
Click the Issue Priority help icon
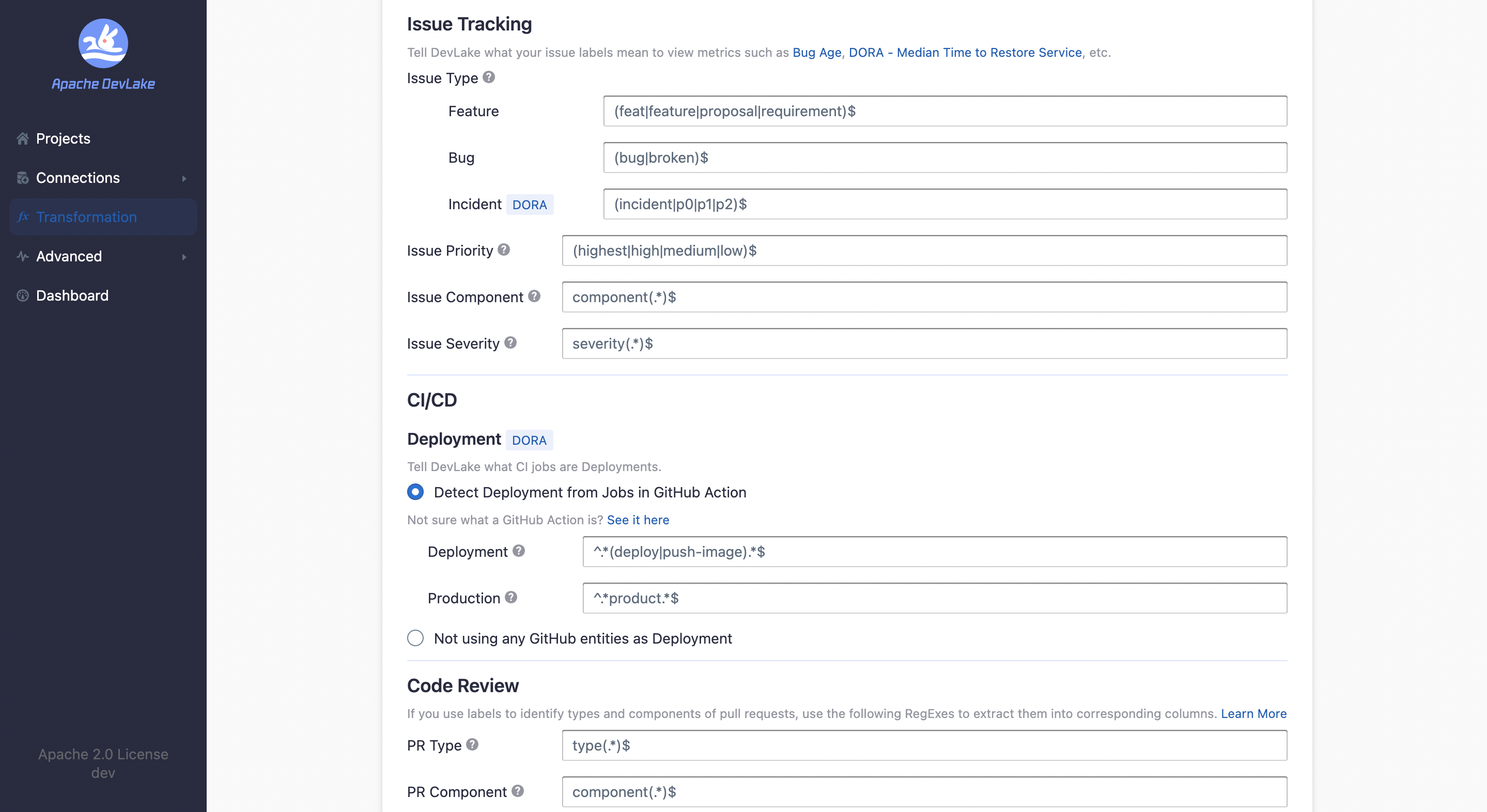pyautogui.click(x=503, y=250)
